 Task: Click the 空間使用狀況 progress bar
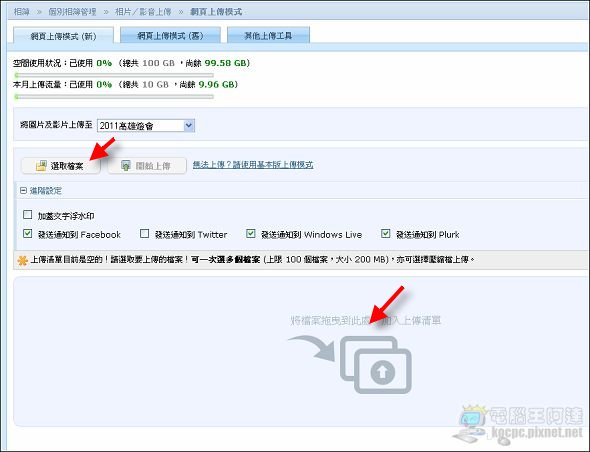(x=114, y=75)
